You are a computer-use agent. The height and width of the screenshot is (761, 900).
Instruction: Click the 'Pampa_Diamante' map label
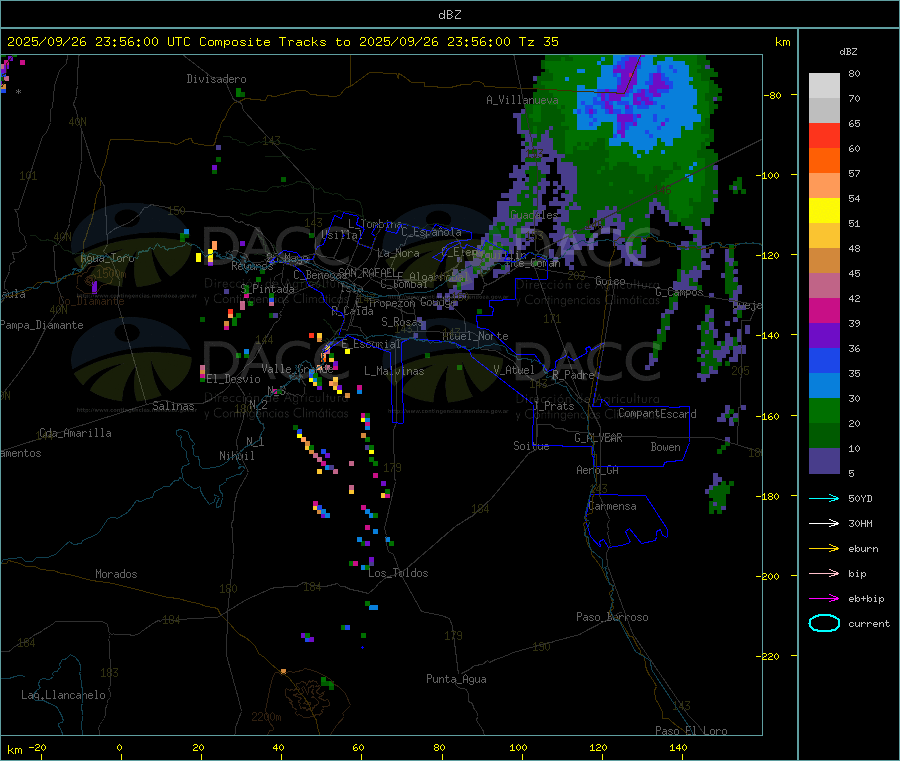click(42, 325)
